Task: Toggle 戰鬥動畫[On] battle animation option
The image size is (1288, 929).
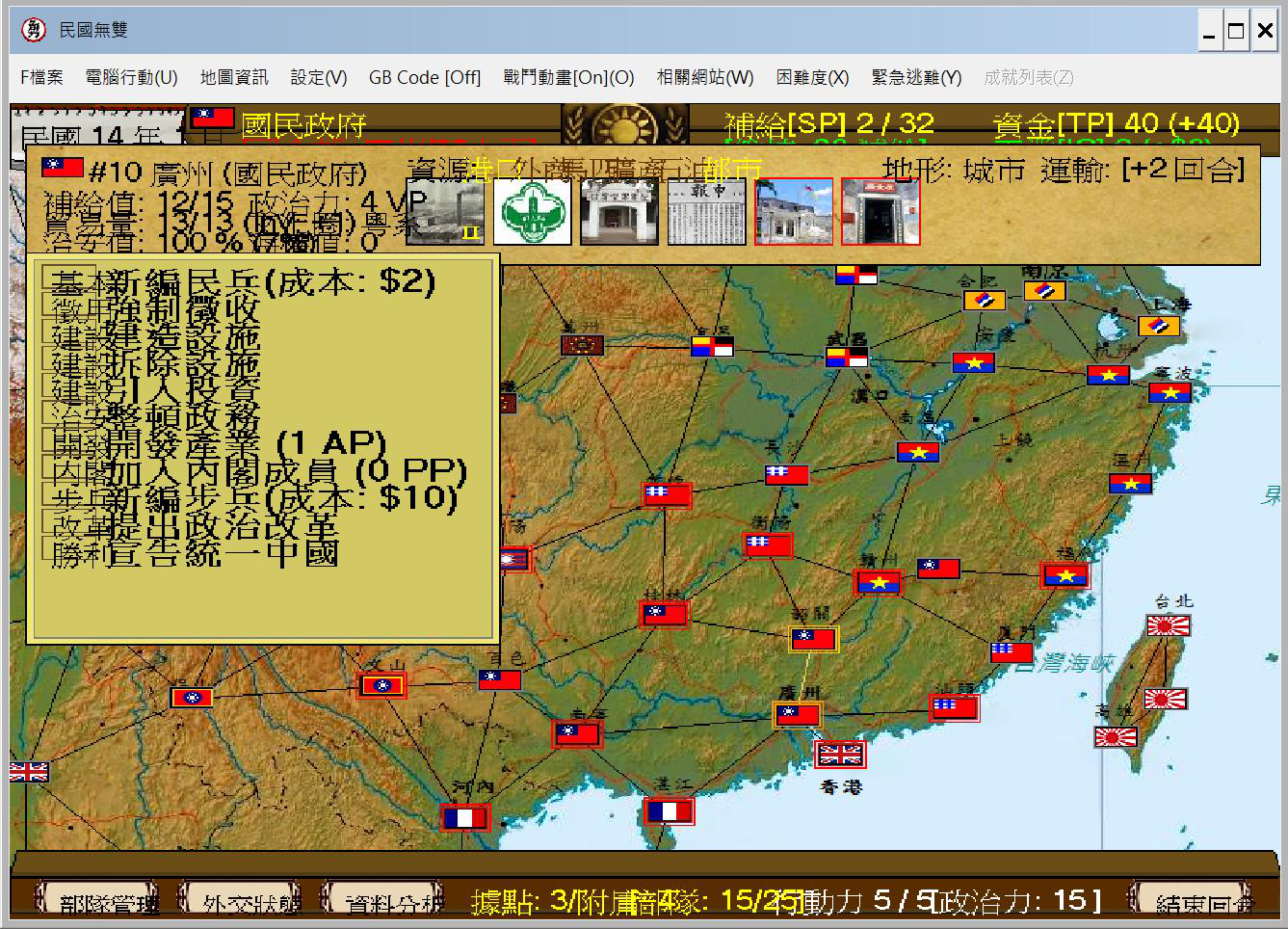Action: 568,77
